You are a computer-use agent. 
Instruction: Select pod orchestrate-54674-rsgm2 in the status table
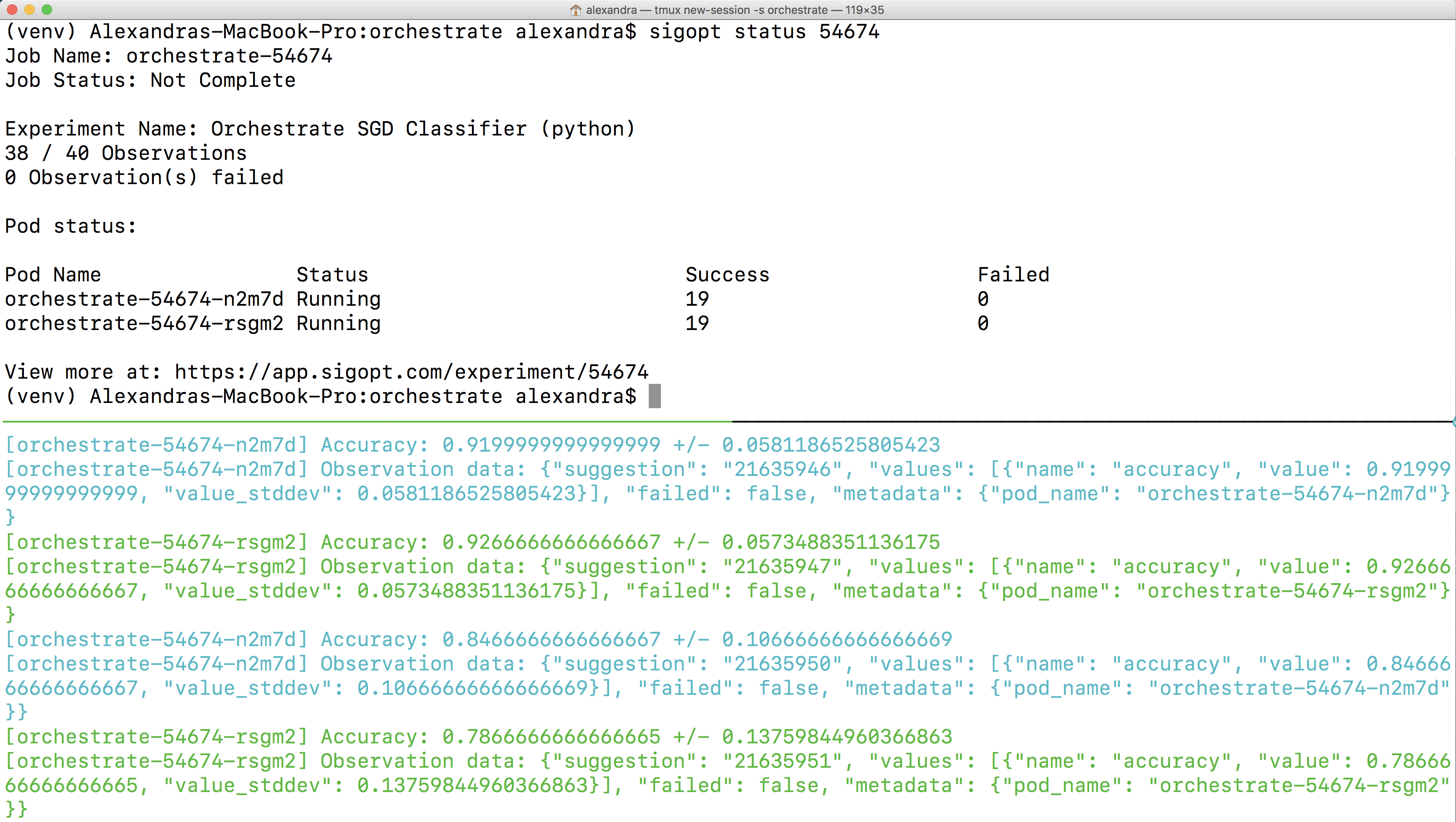144,324
